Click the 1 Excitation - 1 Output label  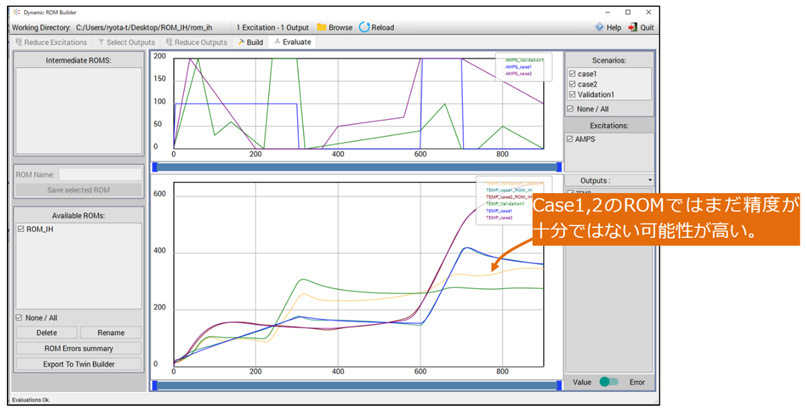(272, 27)
